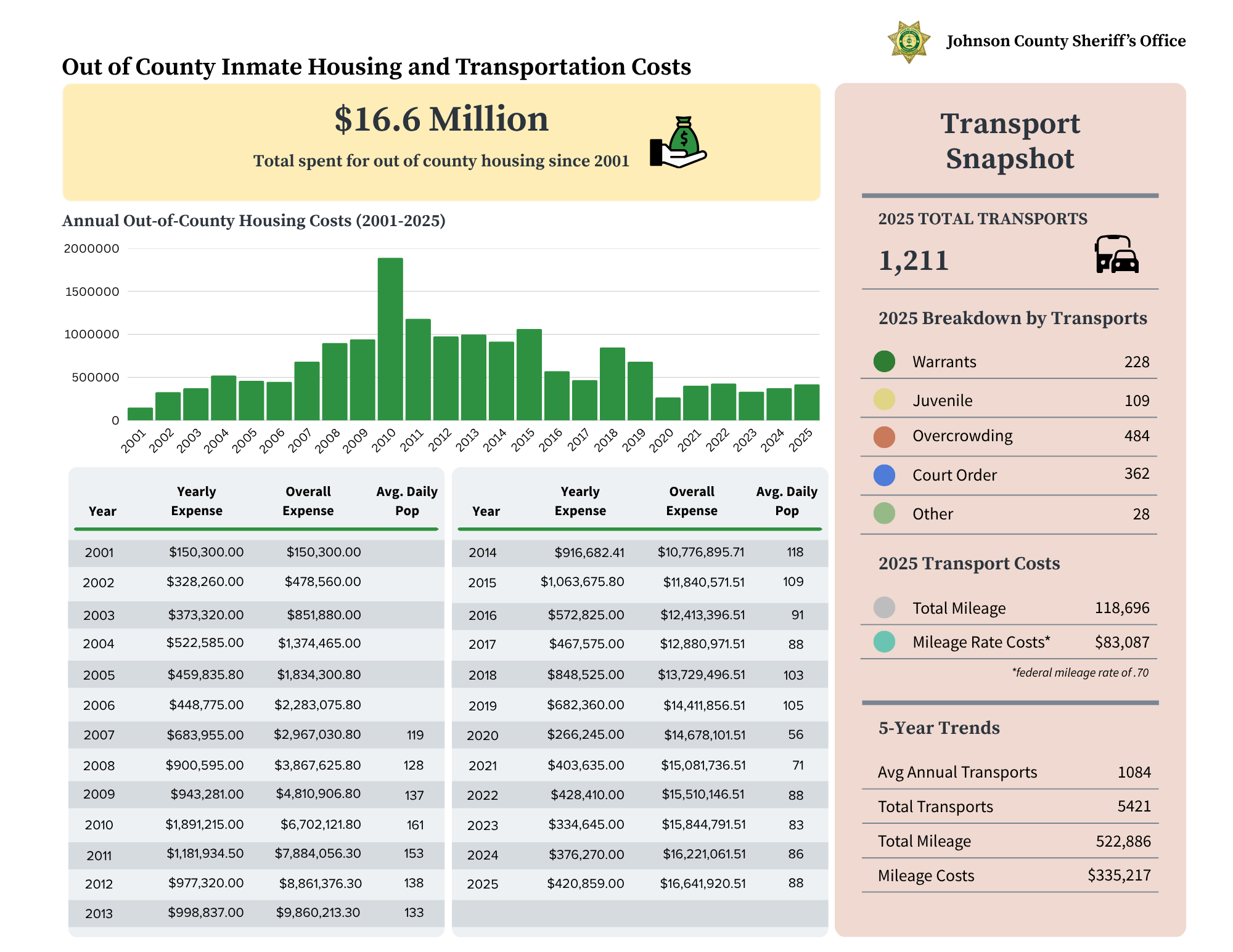Select the gray Total Mileage legend dot
This screenshot has width=1233, height=952.
click(884, 608)
